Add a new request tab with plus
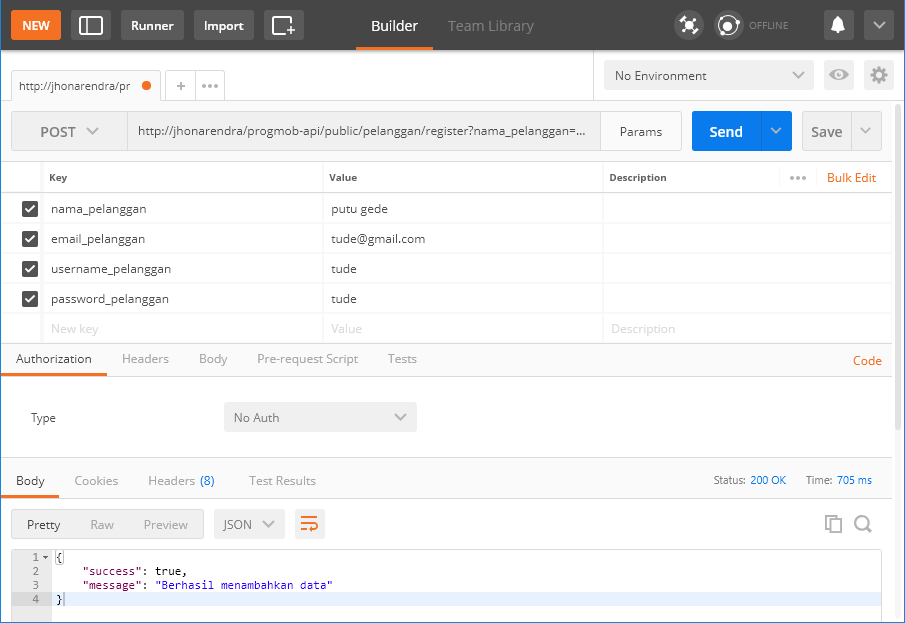The width and height of the screenshot is (905, 623). (x=181, y=86)
